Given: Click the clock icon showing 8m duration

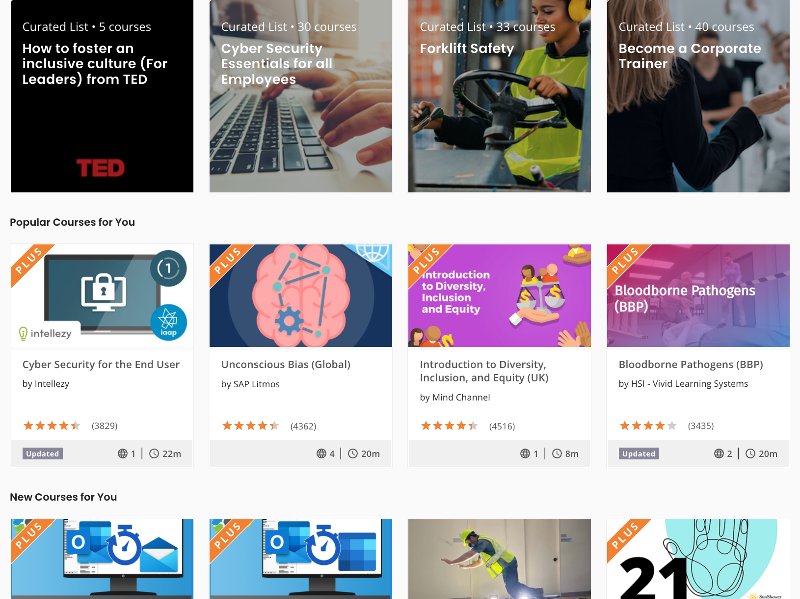Looking at the screenshot, I should [x=557, y=454].
